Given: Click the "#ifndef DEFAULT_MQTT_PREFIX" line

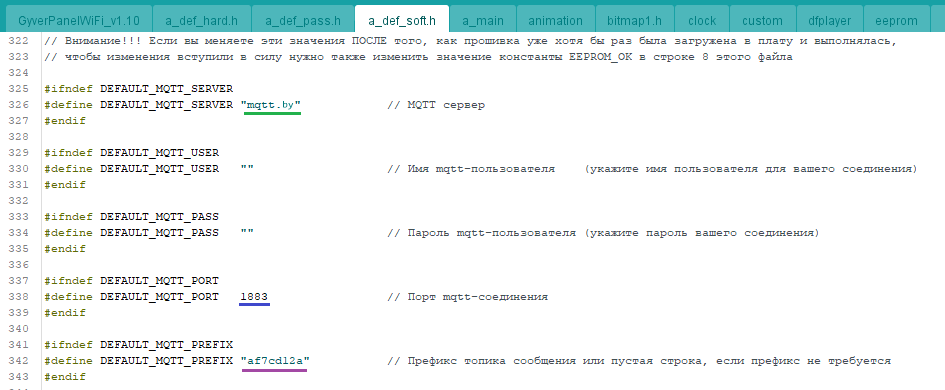Looking at the screenshot, I should pos(138,345).
